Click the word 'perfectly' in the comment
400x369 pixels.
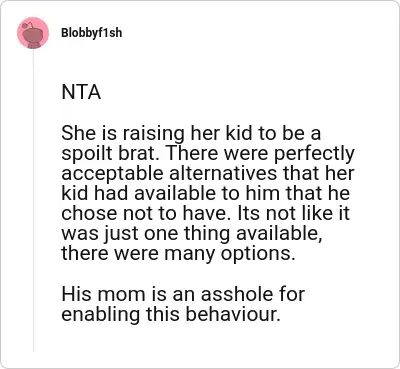[x=315, y=154]
